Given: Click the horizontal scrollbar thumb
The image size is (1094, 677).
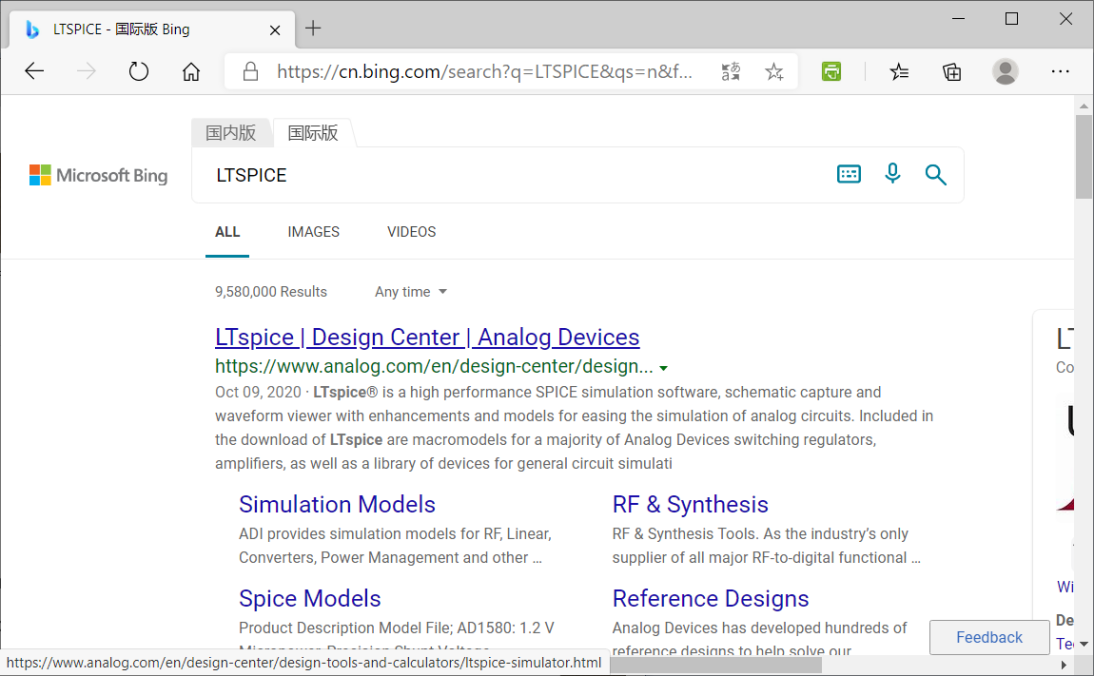Looking at the screenshot, I should coord(715,665).
